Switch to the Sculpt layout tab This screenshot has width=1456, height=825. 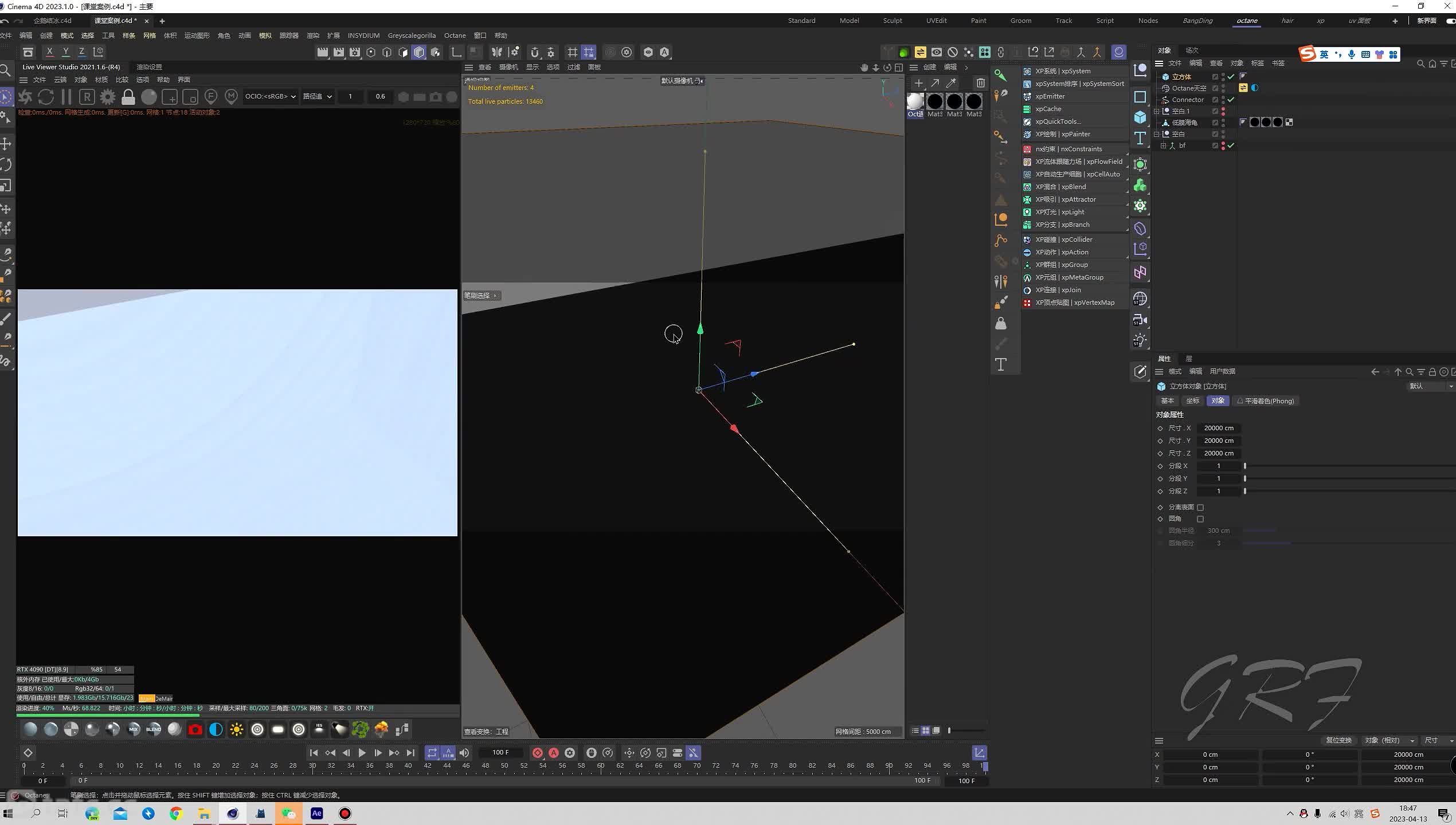[893, 21]
